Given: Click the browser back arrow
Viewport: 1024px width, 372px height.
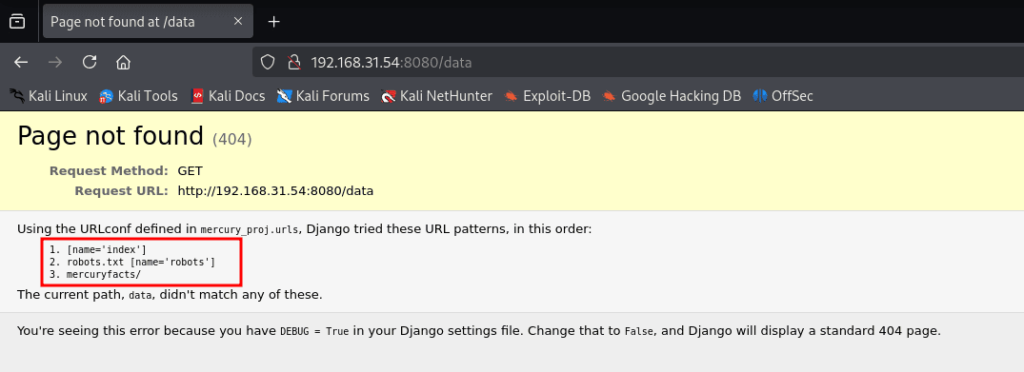Looking at the screenshot, I should pos(22,63).
